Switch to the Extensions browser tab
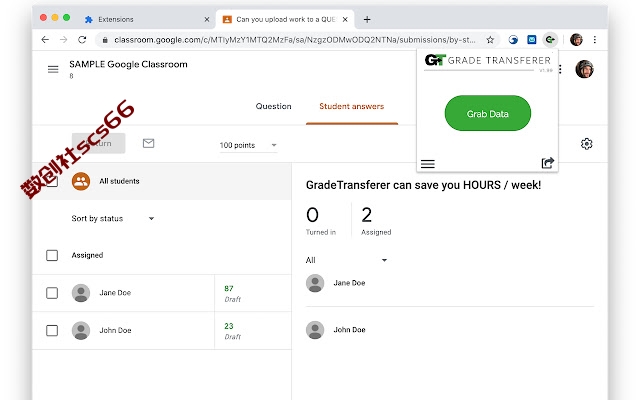The width and height of the screenshot is (640, 400). (x=147, y=19)
